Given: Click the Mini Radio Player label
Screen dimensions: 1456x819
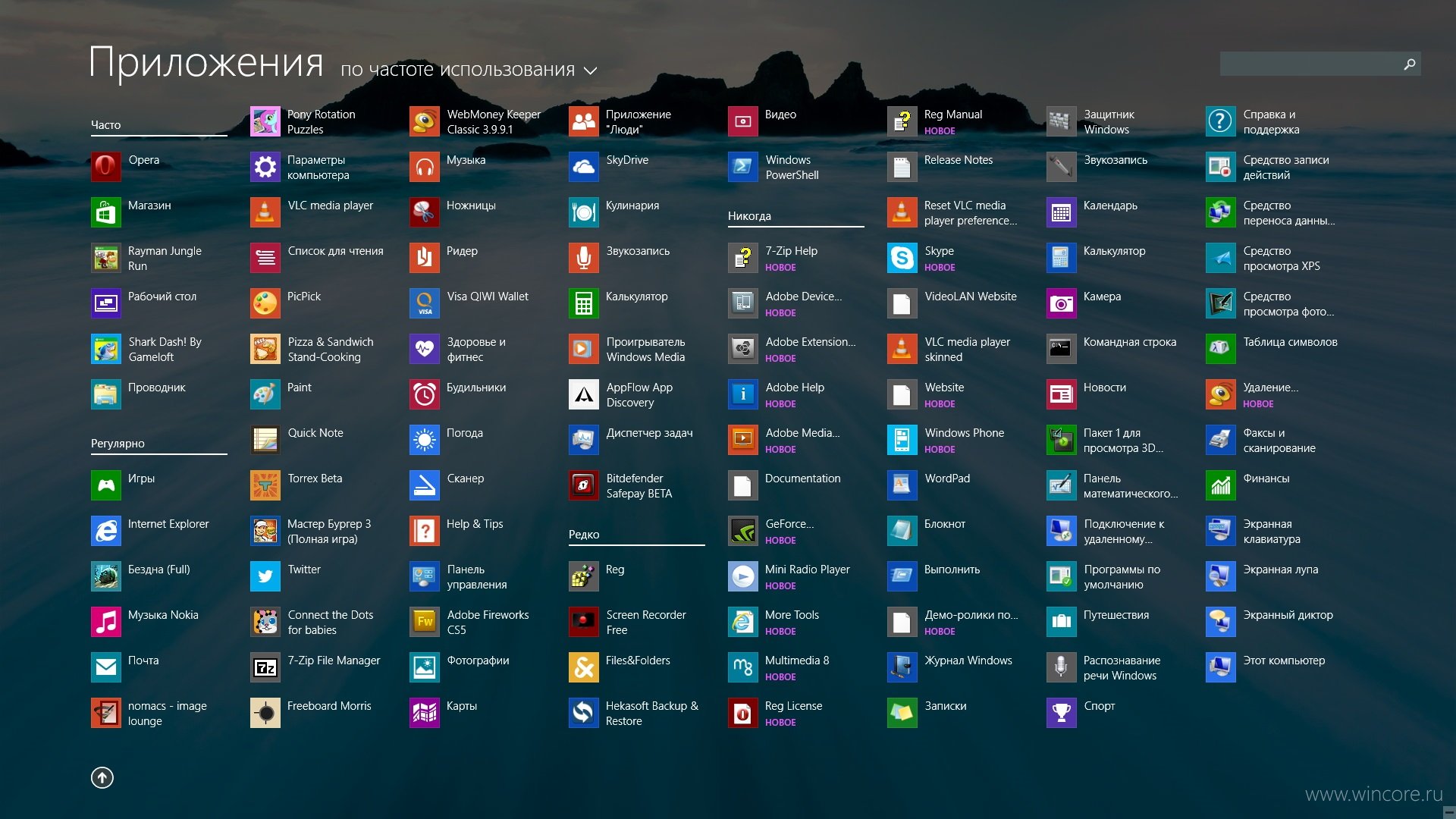Looking at the screenshot, I should click(x=807, y=570).
